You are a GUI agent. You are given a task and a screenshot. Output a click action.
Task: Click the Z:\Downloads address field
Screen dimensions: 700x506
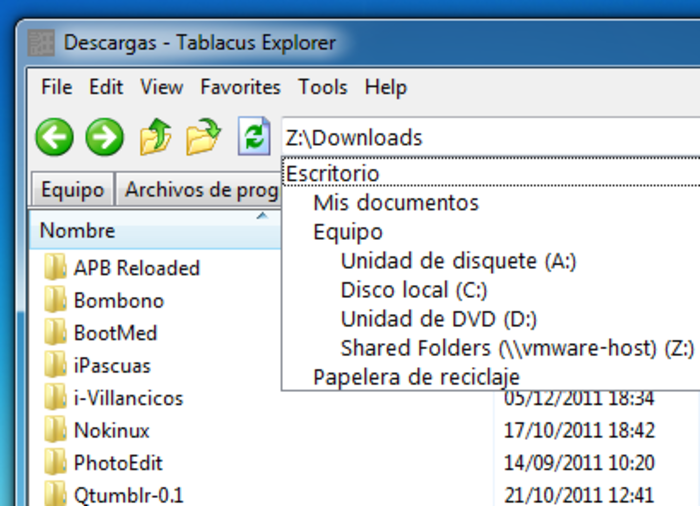tap(490, 137)
